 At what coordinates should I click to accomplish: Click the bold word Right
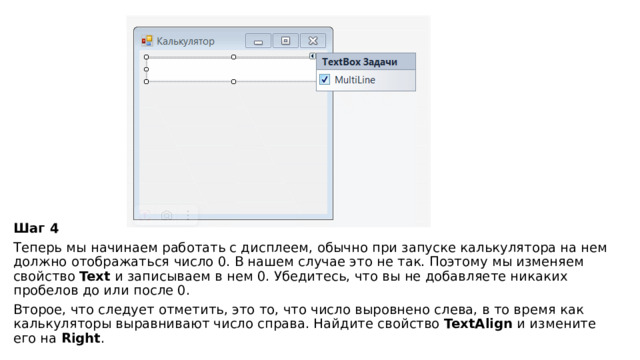(x=81, y=338)
